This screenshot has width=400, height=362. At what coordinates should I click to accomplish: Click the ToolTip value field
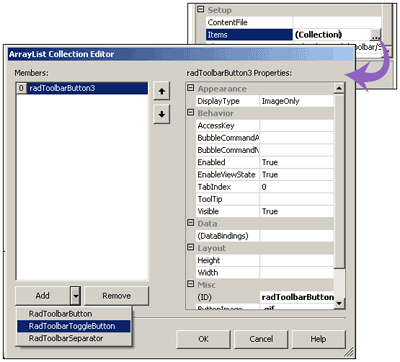coord(297,199)
